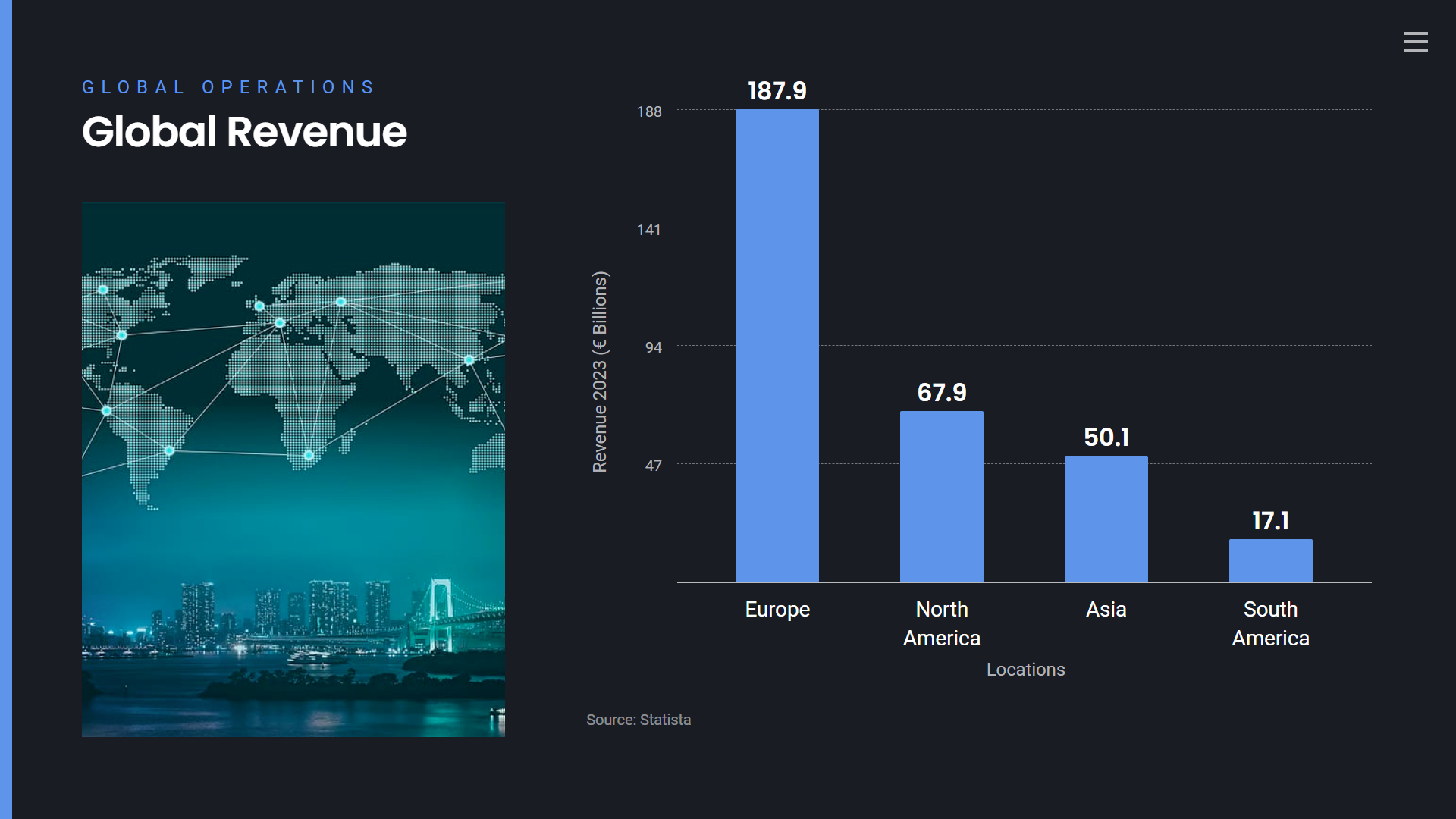Select the South America revenue bar
1456x819 pixels.
(x=1270, y=561)
